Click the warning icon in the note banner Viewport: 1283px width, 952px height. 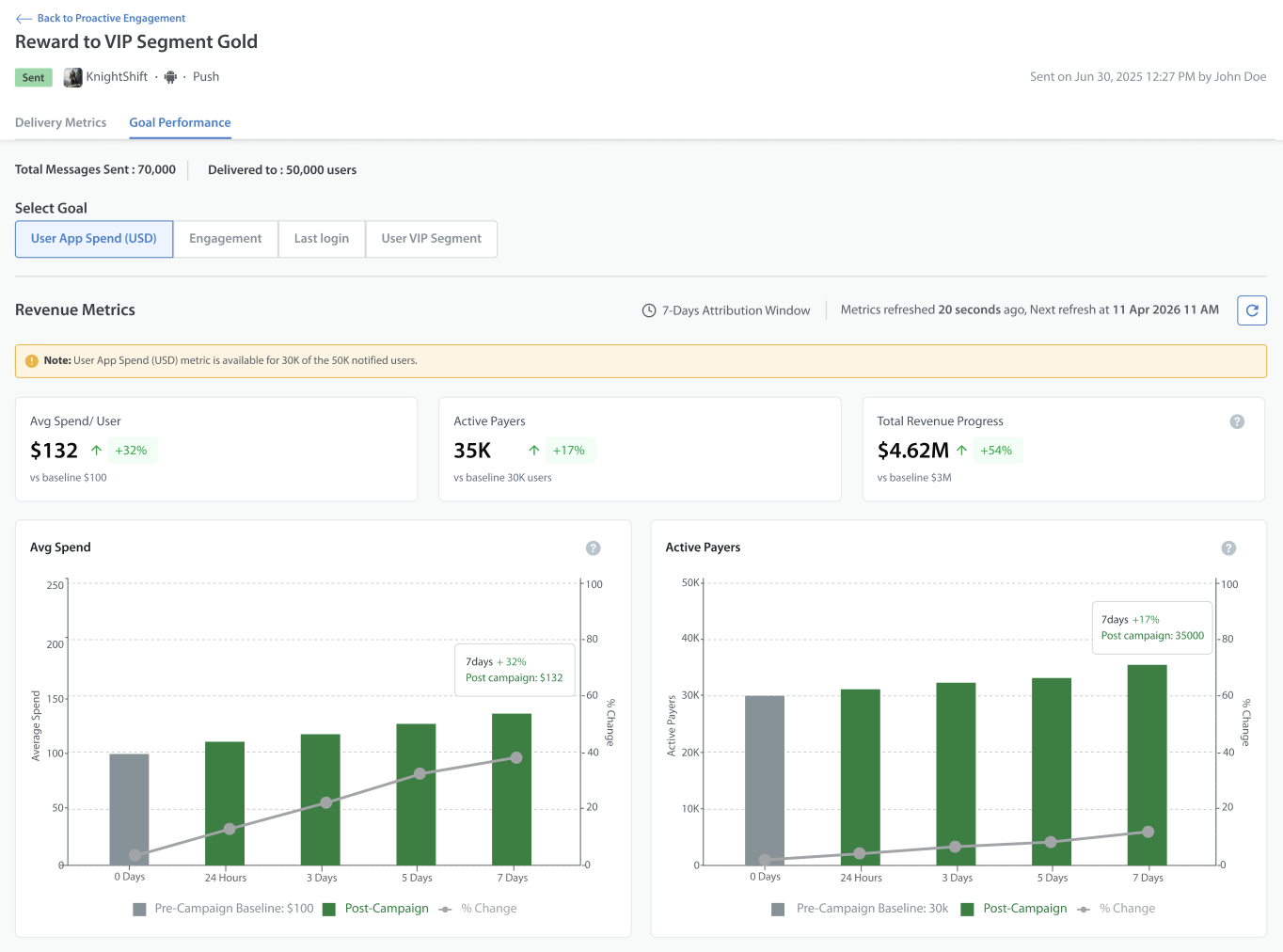click(32, 360)
